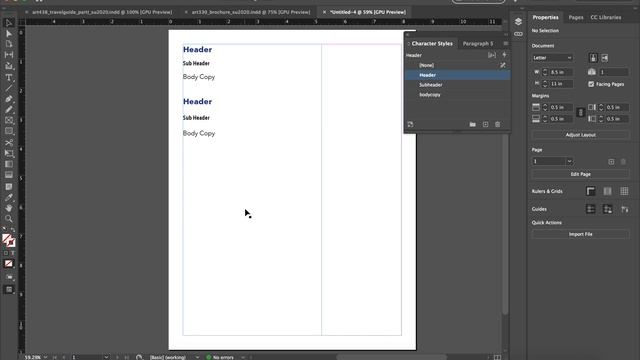Select the [None] character style

tap(457, 65)
